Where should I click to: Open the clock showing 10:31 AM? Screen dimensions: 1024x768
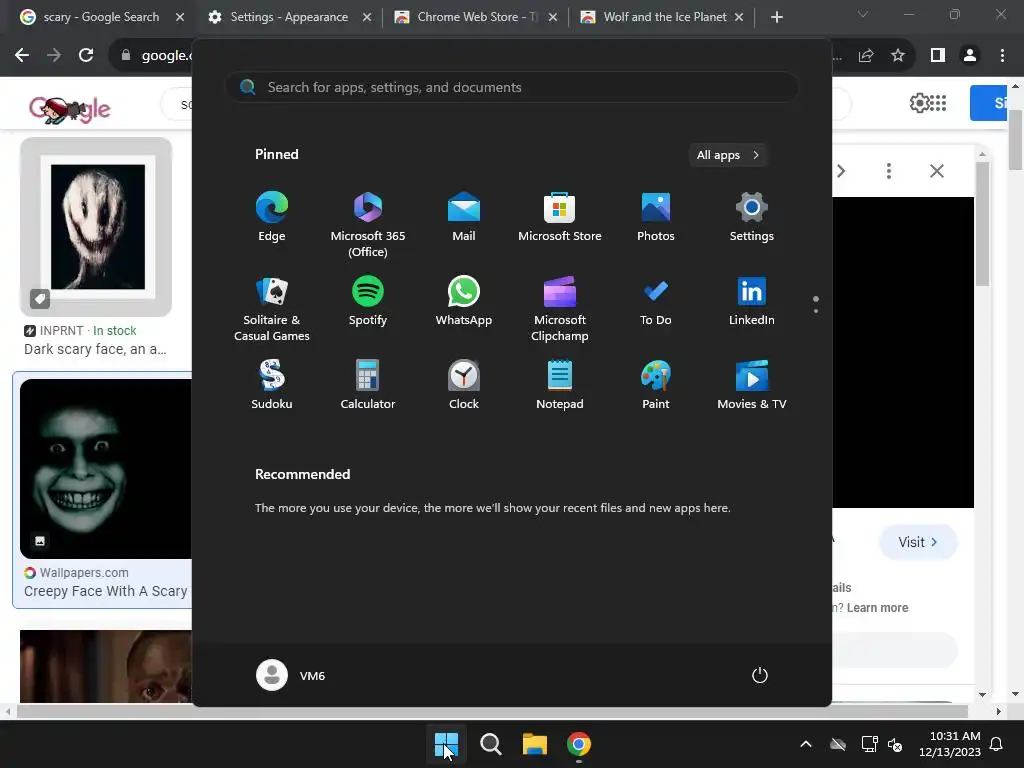pyautogui.click(x=950, y=744)
